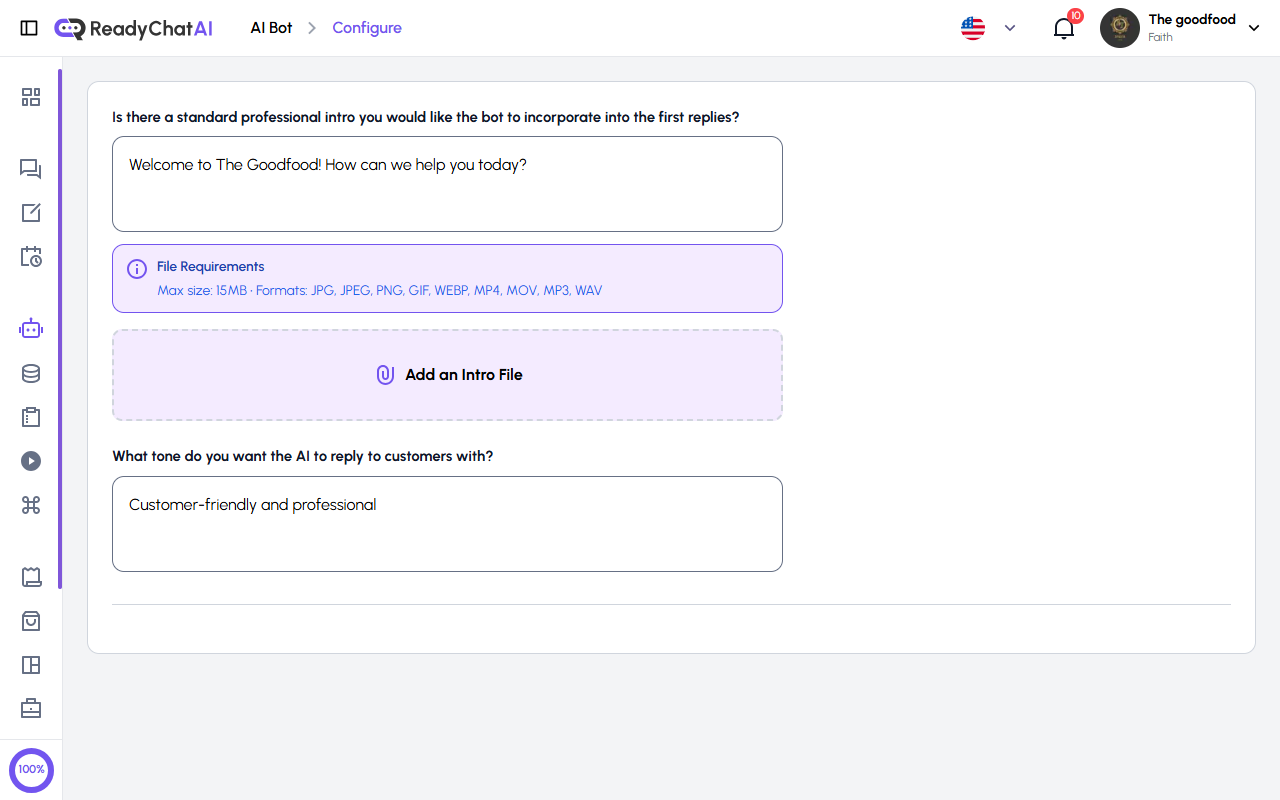This screenshot has height=800, width=1280.
Task: Select Configure in the breadcrumb
Action: pos(366,27)
